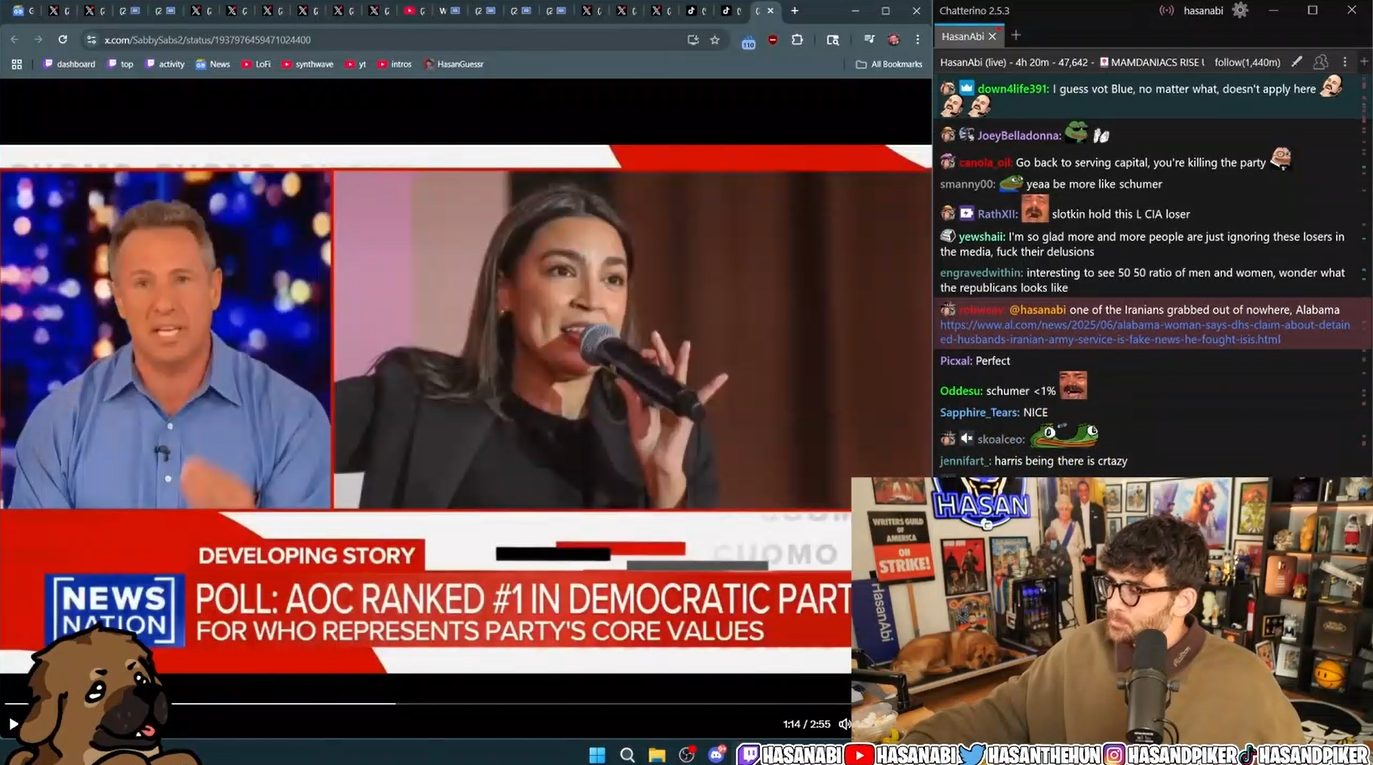
Task: Reload the x.com page
Action: pyautogui.click(x=62, y=40)
